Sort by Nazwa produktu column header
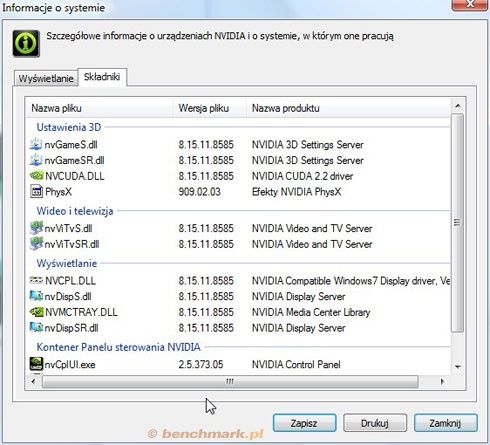490x445 pixels. click(348, 108)
